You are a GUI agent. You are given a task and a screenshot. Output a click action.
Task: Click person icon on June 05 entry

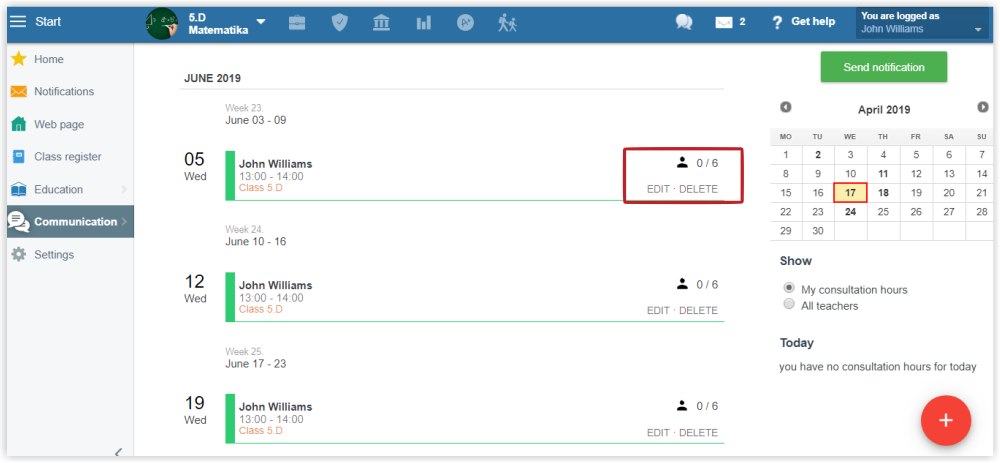682,163
